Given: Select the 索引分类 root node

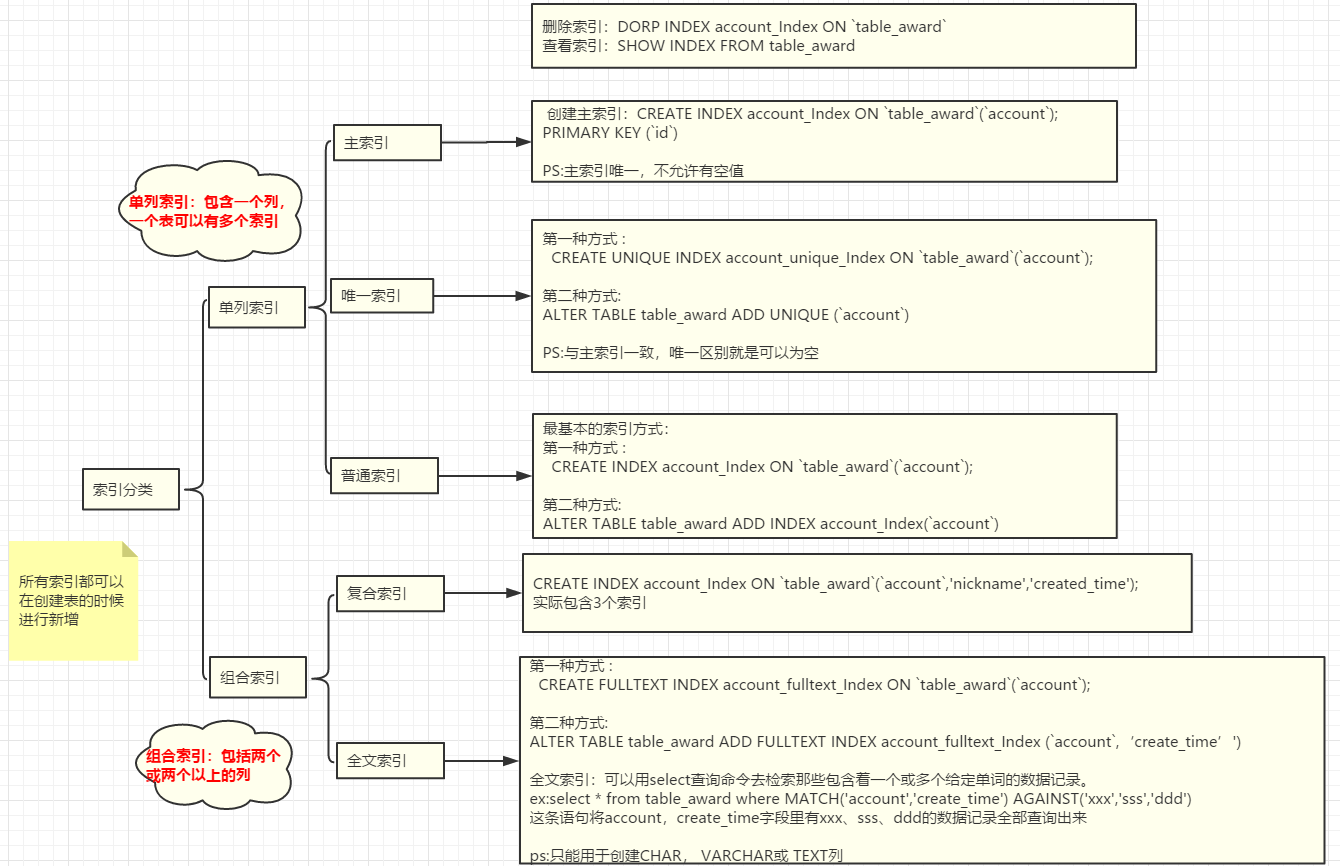Looking at the screenshot, I should click(130, 489).
